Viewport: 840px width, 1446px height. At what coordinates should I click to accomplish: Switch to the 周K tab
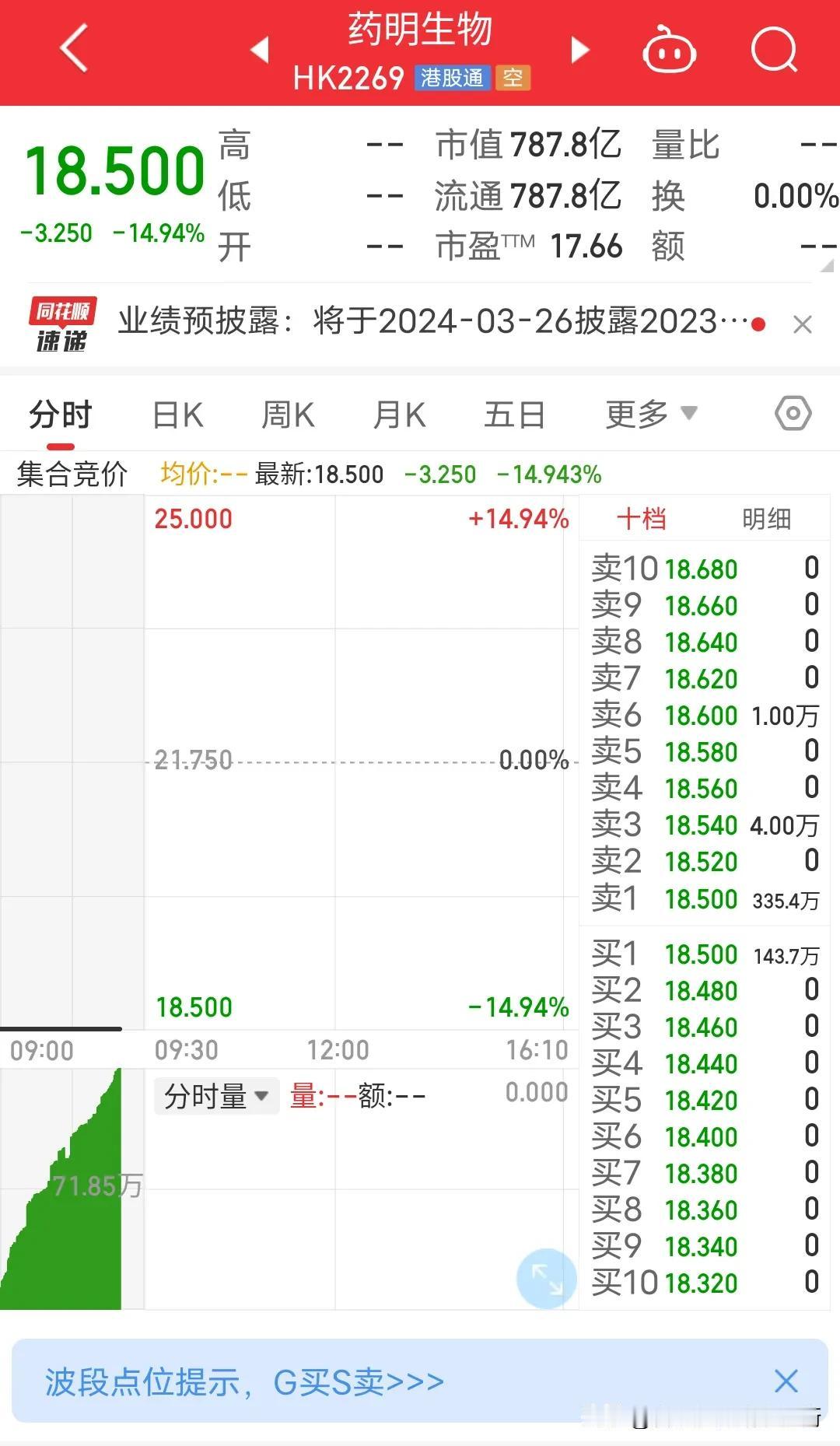click(288, 415)
